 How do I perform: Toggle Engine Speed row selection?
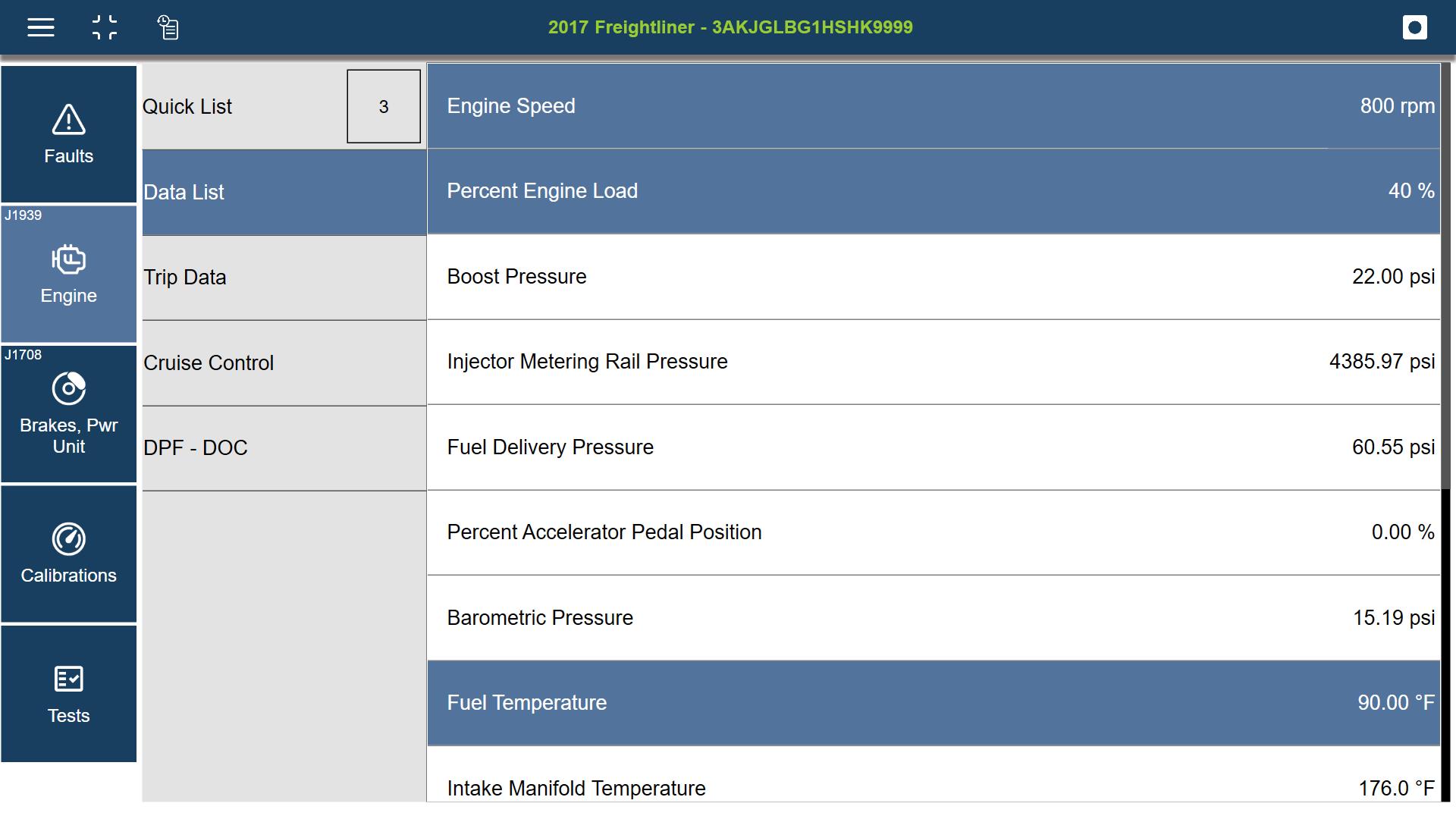click(933, 106)
